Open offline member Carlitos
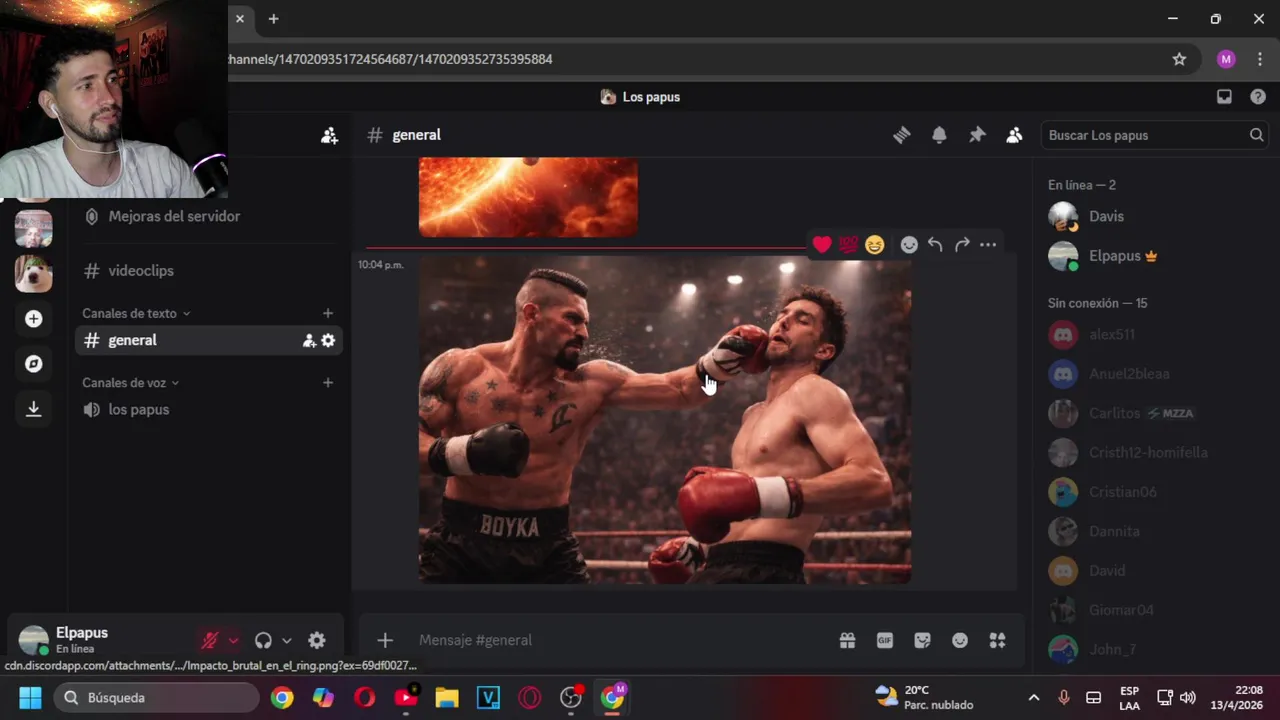 tap(1152, 413)
